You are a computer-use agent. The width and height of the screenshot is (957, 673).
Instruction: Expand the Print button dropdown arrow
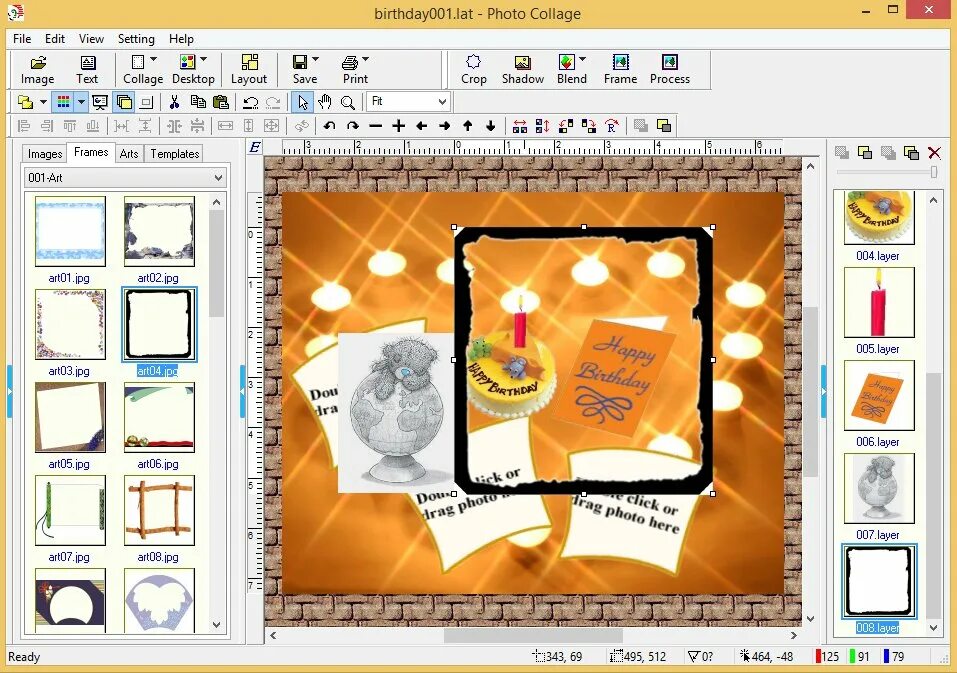pyautogui.click(x=366, y=59)
